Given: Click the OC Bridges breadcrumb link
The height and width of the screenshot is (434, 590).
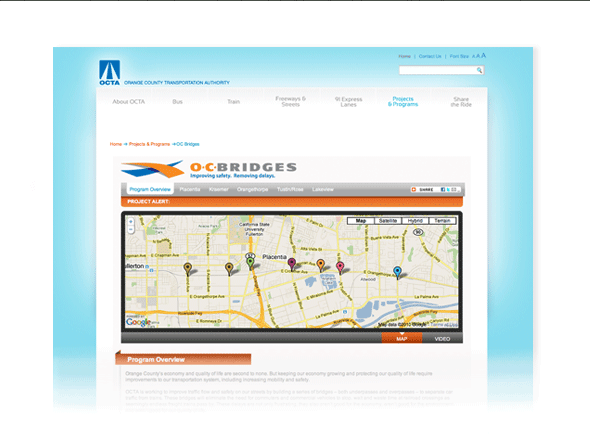Looking at the screenshot, I should pos(188,144).
